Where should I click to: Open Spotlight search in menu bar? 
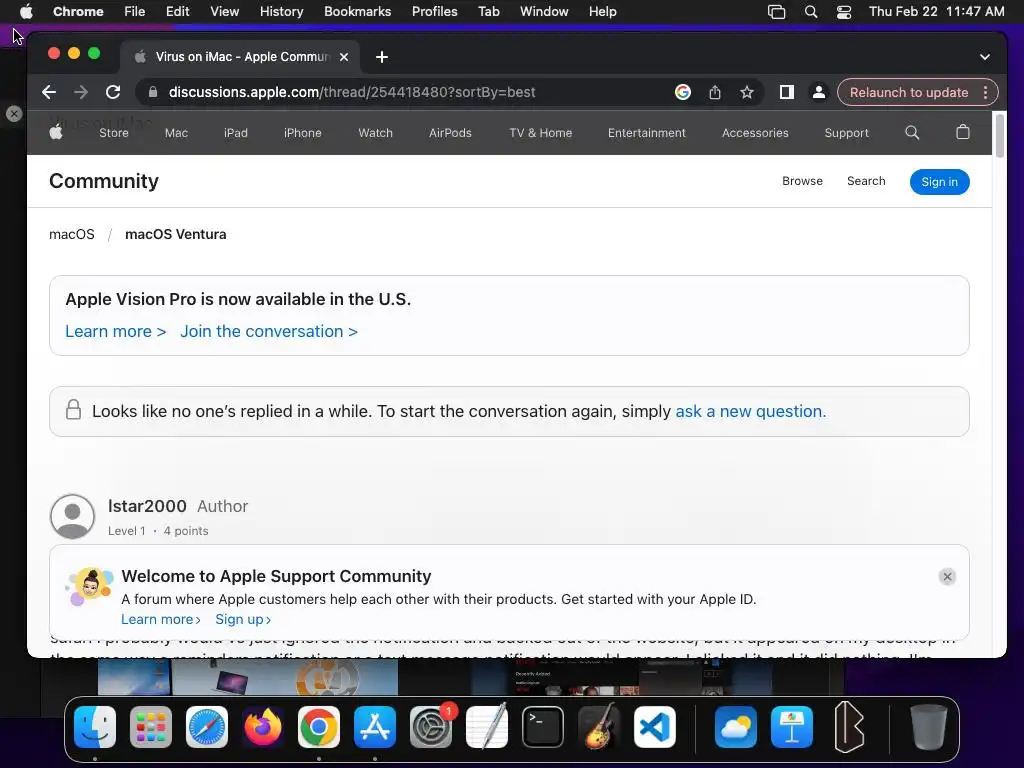coord(810,12)
